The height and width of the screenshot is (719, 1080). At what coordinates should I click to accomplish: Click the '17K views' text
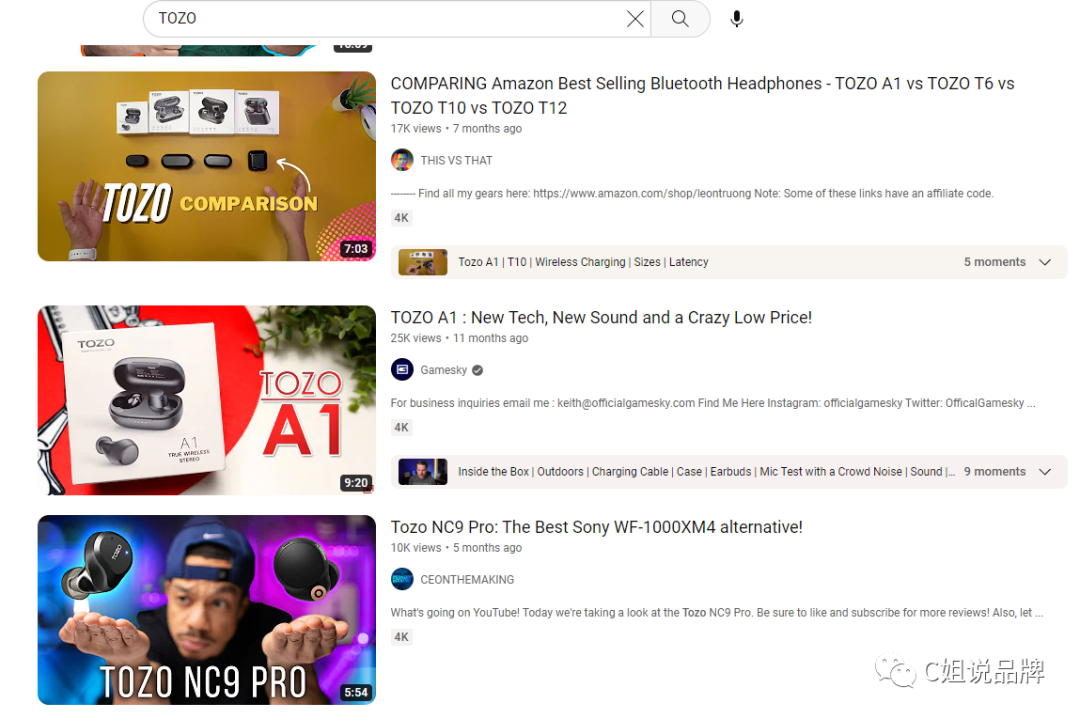click(x=416, y=129)
